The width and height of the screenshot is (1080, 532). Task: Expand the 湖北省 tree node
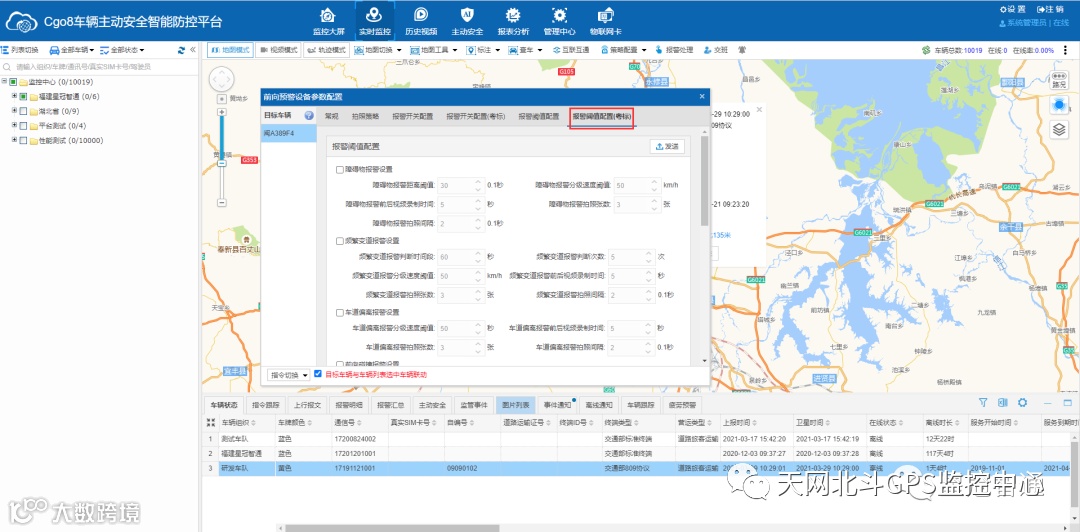pos(14,111)
